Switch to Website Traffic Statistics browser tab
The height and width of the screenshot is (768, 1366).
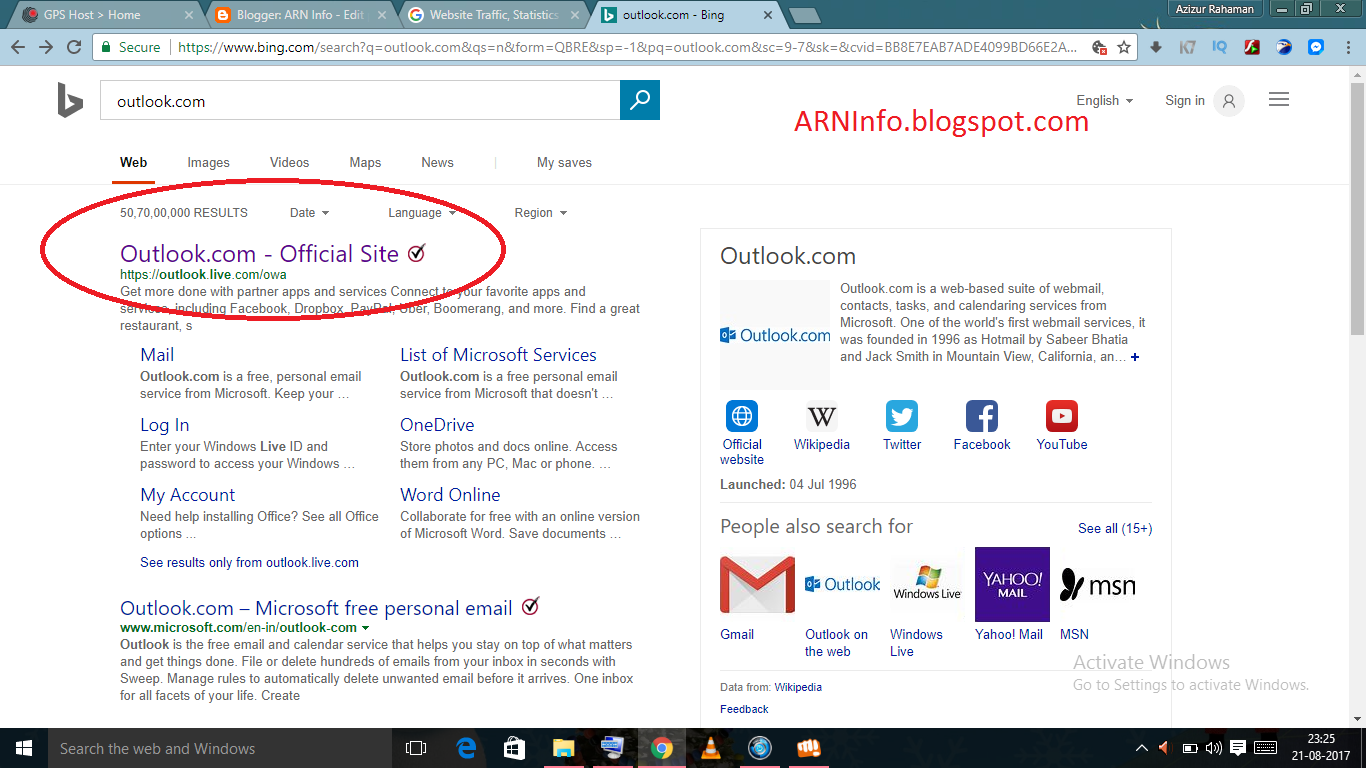[x=495, y=15]
